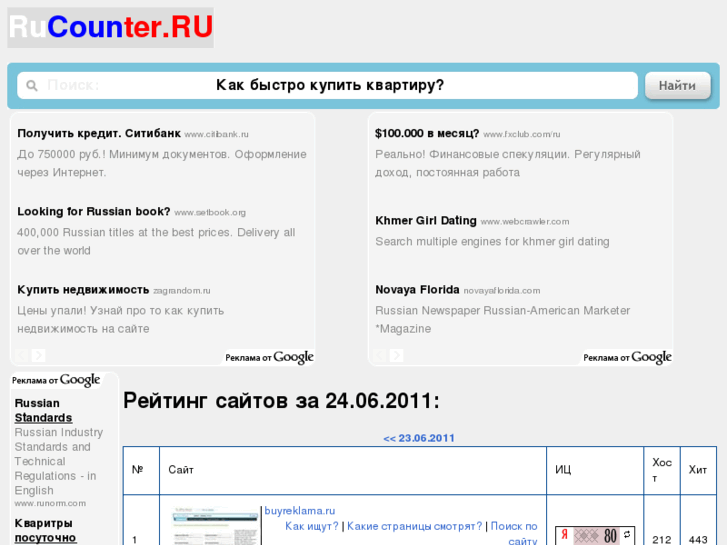
Task: Click the ИЦ column header
Action: [595, 470]
